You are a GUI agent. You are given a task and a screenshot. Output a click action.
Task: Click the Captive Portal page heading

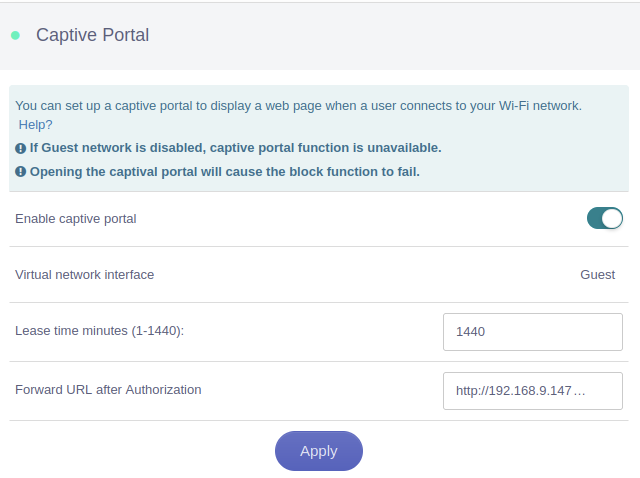[92, 35]
